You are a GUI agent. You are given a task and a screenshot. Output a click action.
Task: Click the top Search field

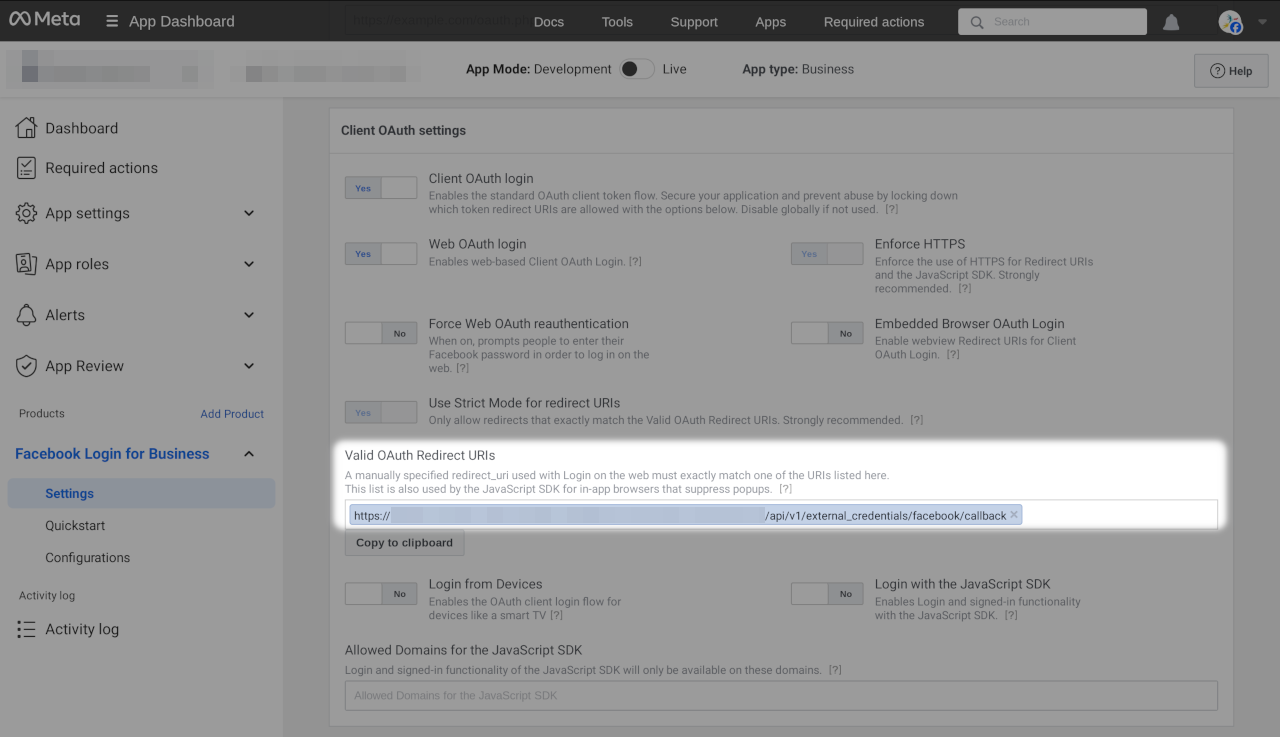pos(1052,22)
